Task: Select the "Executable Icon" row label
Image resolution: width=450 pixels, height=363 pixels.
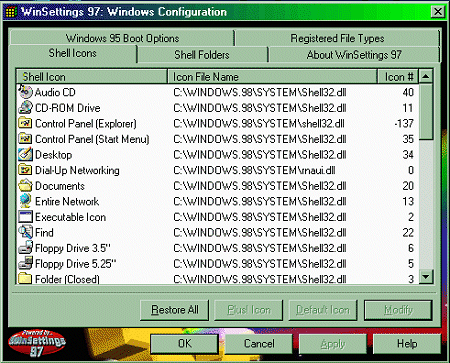Action: [71, 217]
